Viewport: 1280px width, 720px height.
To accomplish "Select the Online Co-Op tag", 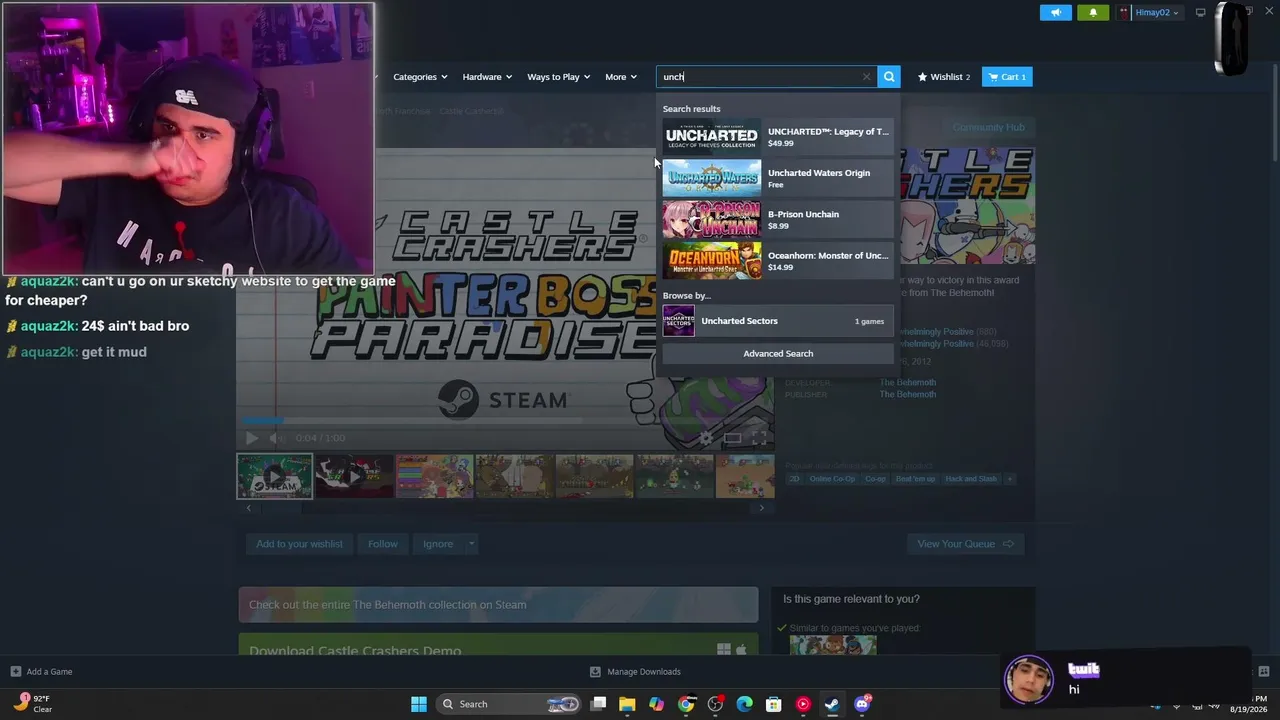I will (x=832, y=479).
